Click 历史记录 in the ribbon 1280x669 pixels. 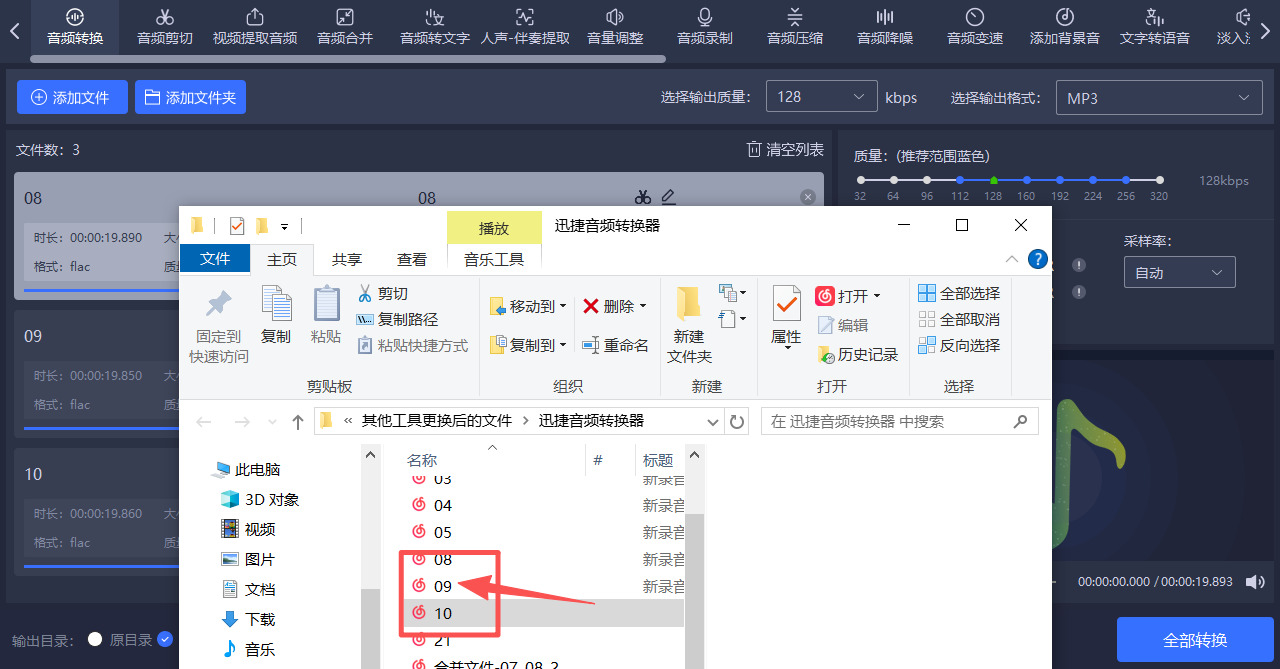(x=857, y=354)
